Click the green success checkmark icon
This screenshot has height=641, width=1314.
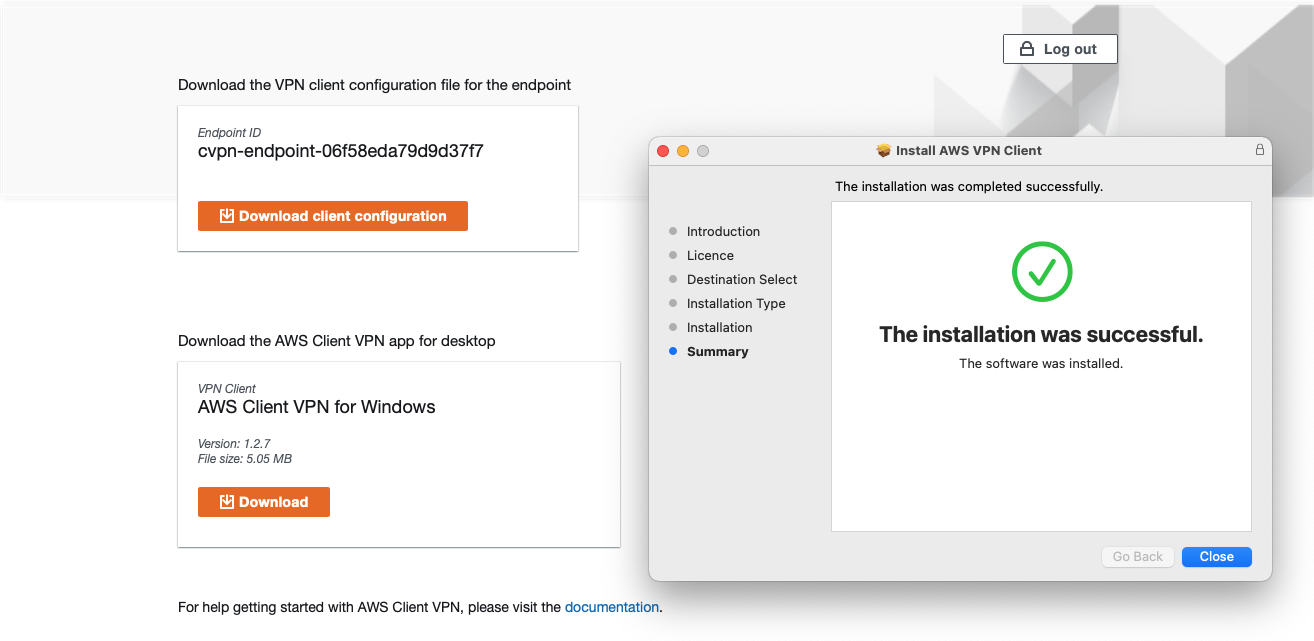1041,271
